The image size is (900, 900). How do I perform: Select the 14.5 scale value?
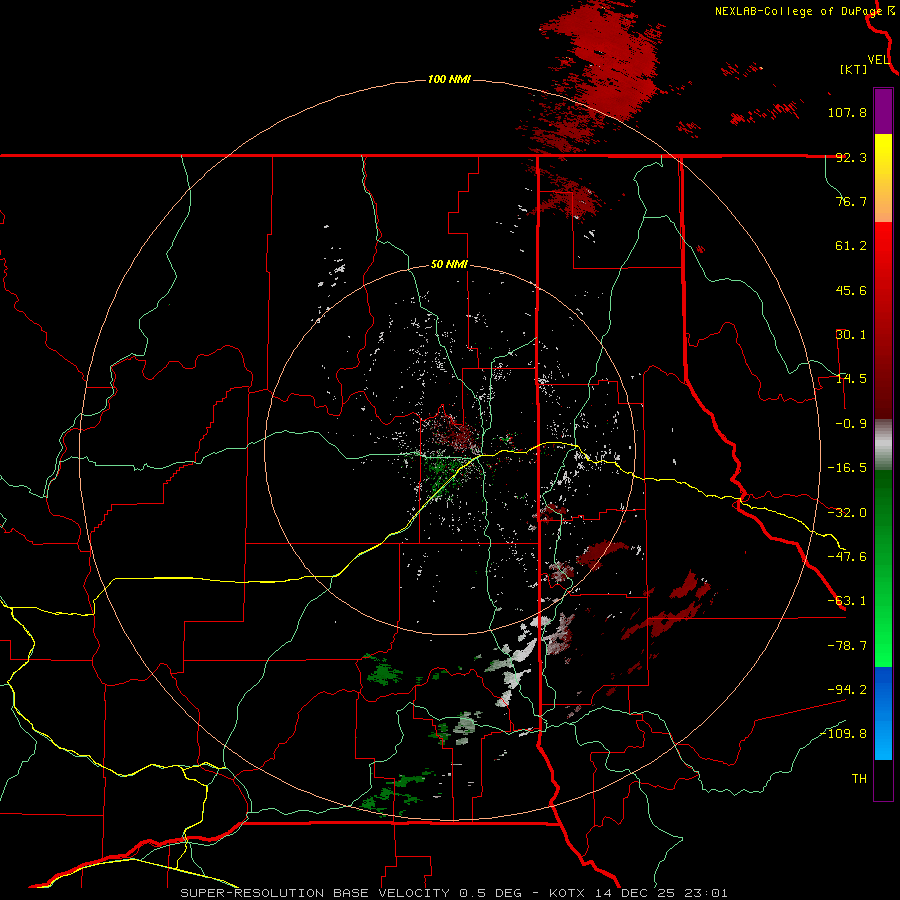pos(851,379)
